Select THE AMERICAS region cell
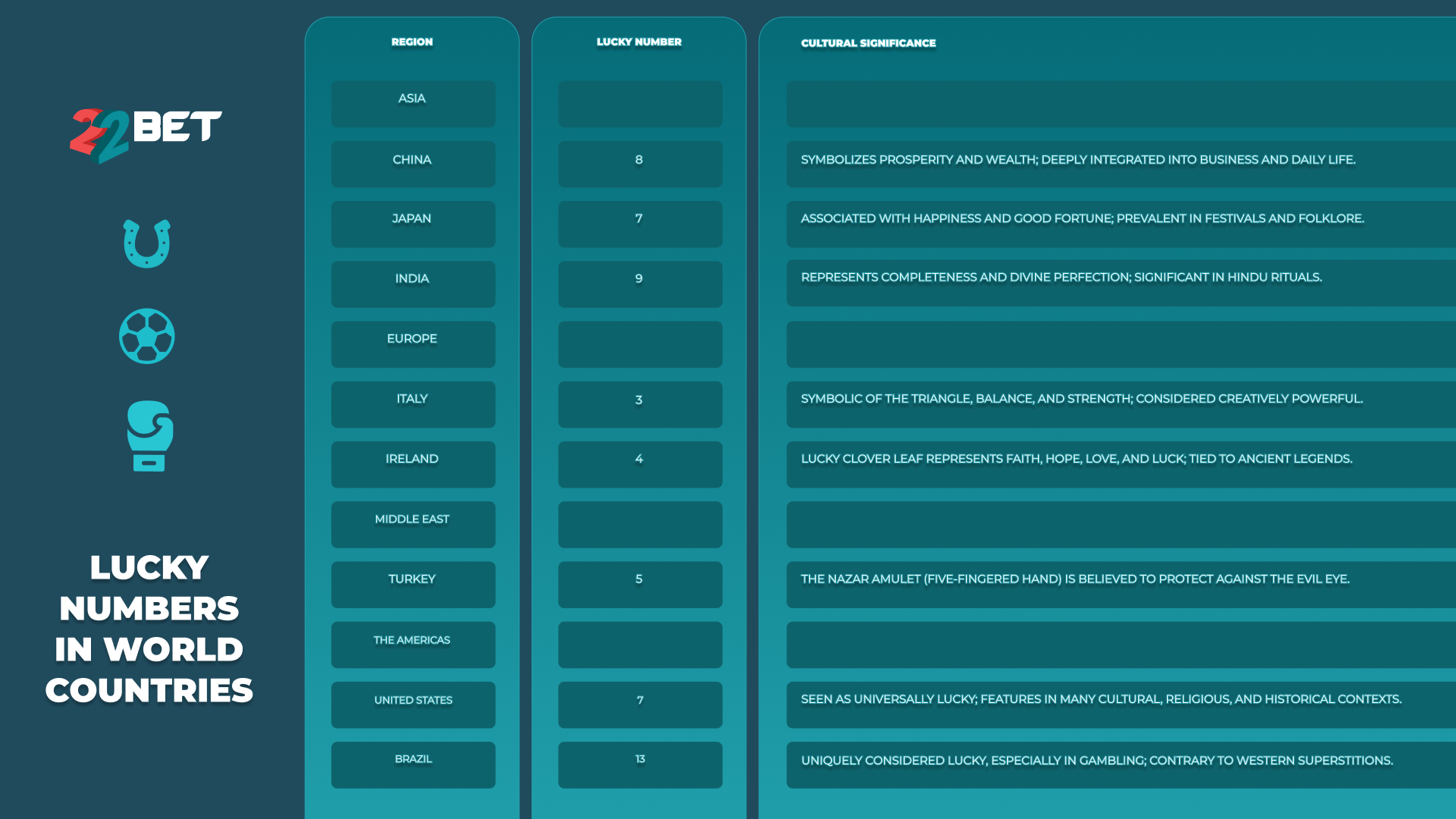Image resolution: width=1456 pixels, height=819 pixels. (x=413, y=645)
